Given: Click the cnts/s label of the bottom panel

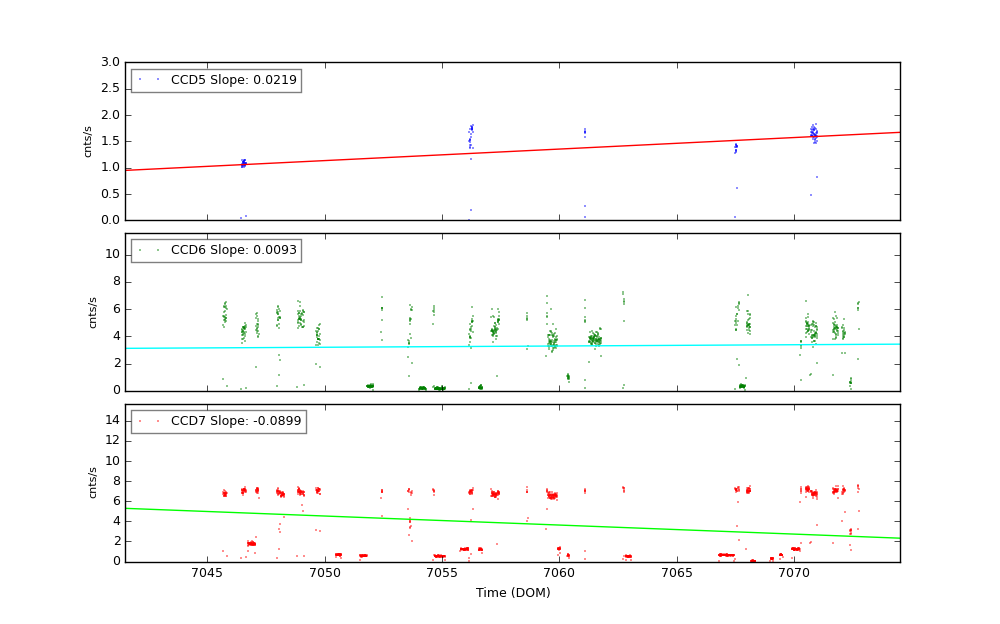Looking at the screenshot, I should click(x=93, y=482).
